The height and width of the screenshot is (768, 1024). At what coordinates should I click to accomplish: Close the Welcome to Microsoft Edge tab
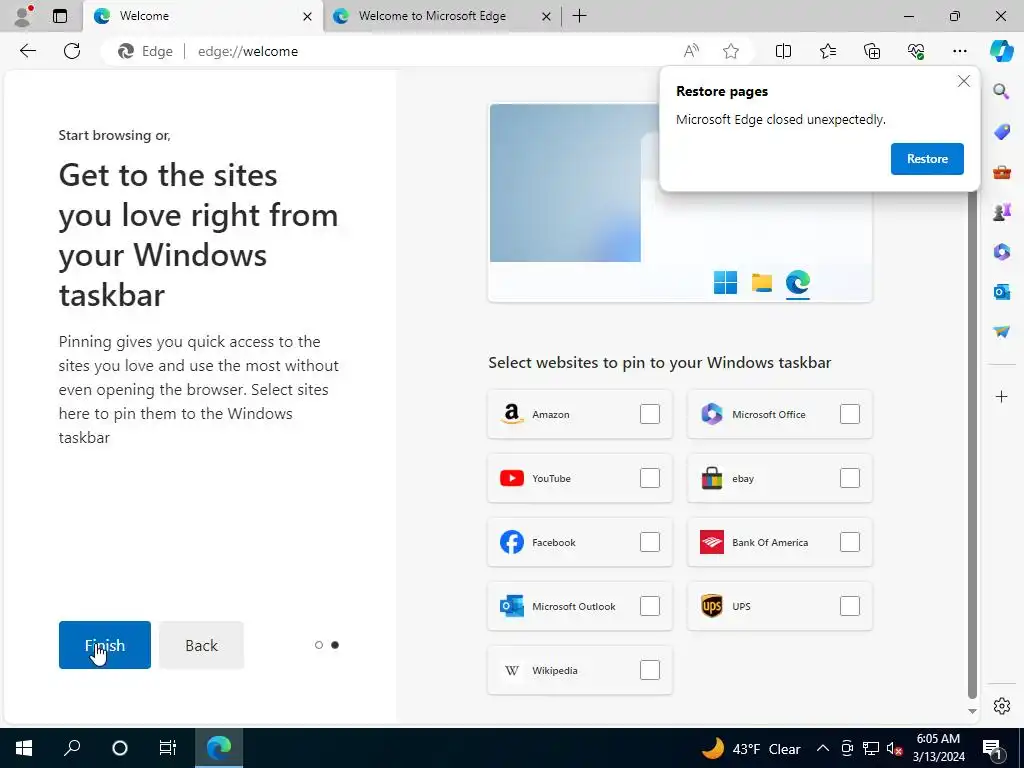[x=546, y=16]
